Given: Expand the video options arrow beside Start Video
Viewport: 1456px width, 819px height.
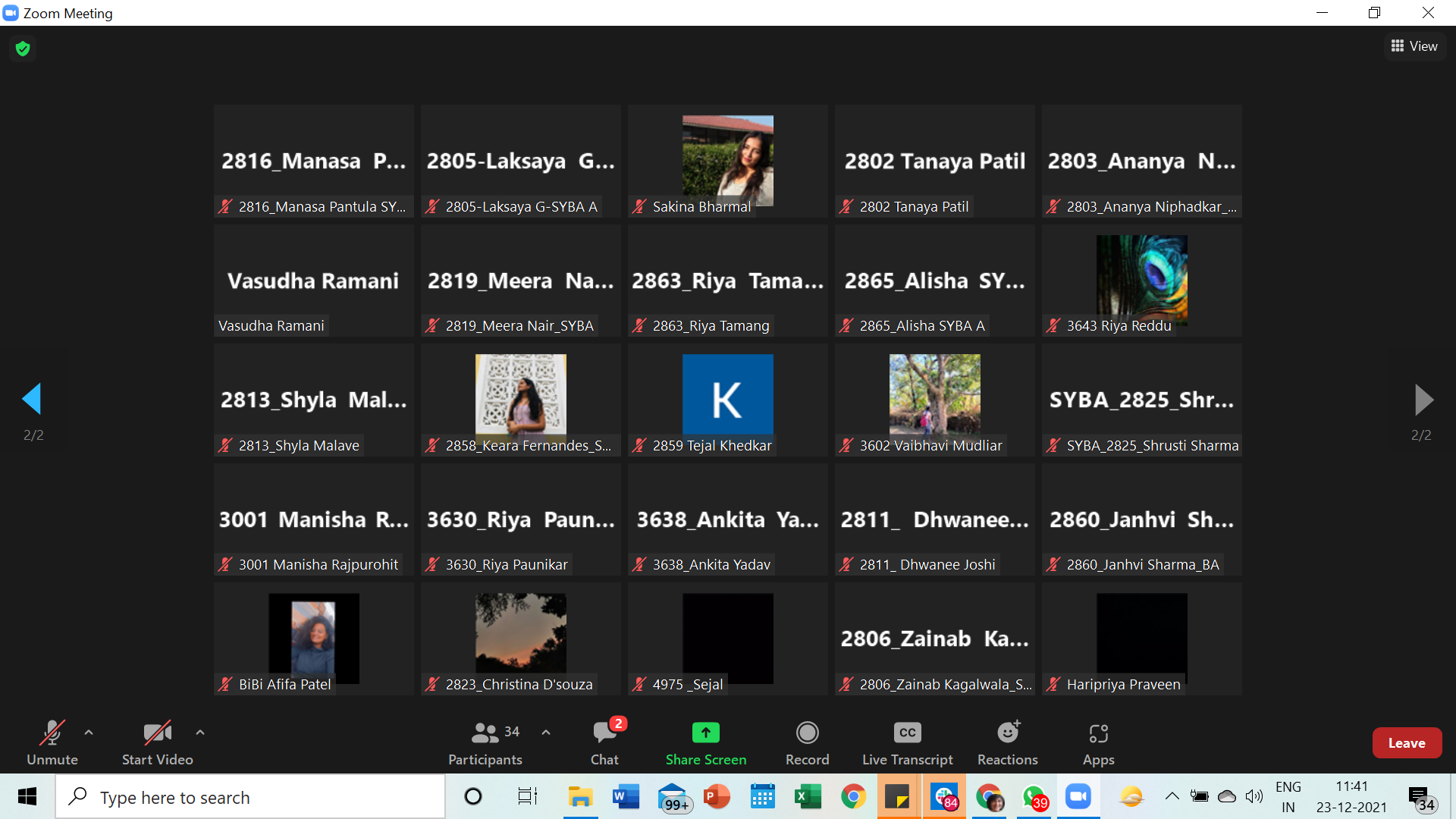Looking at the screenshot, I should pos(200,733).
